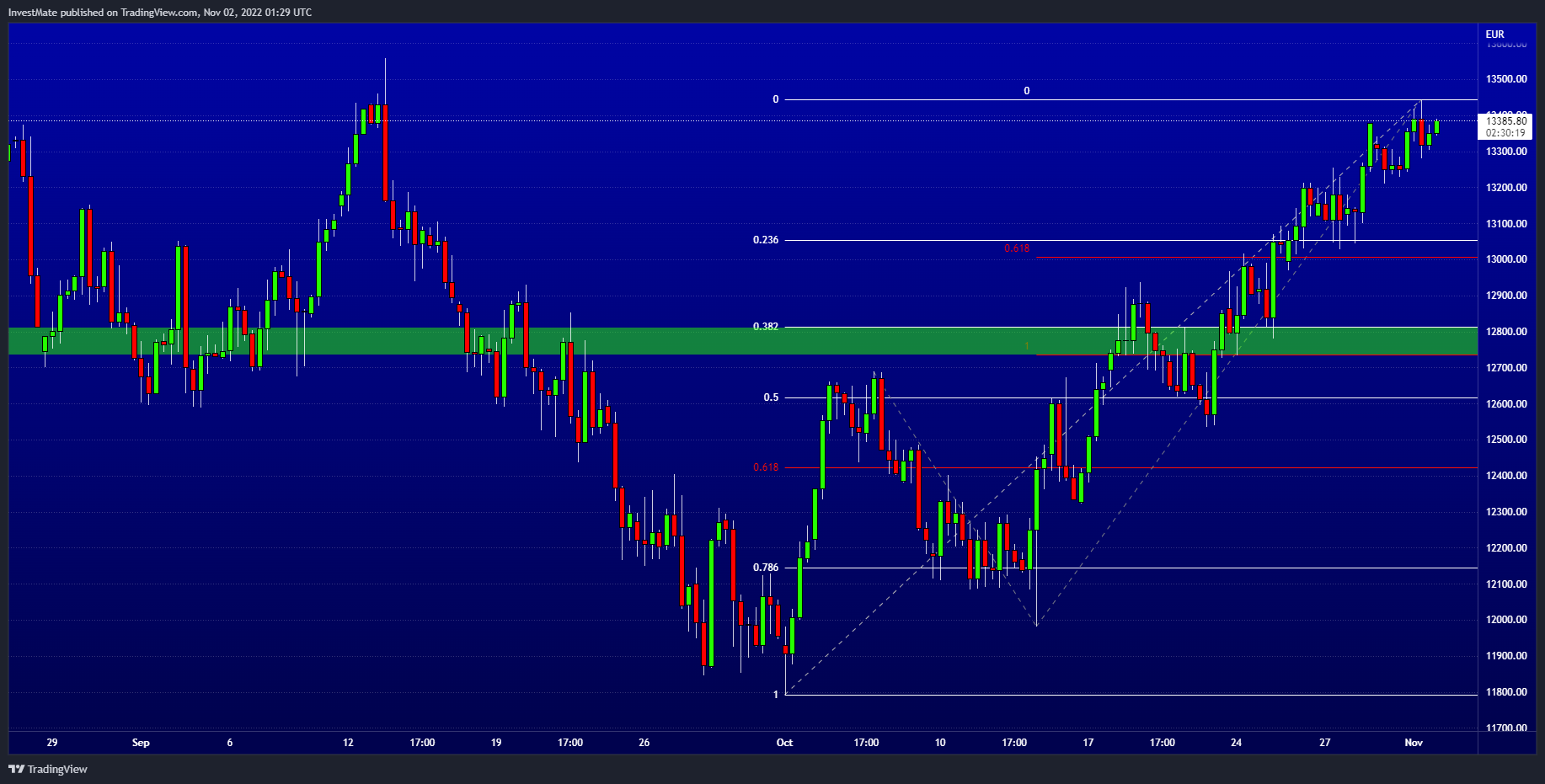
Task: Click the 24 date label on the time axis
Action: click(1236, 743)
